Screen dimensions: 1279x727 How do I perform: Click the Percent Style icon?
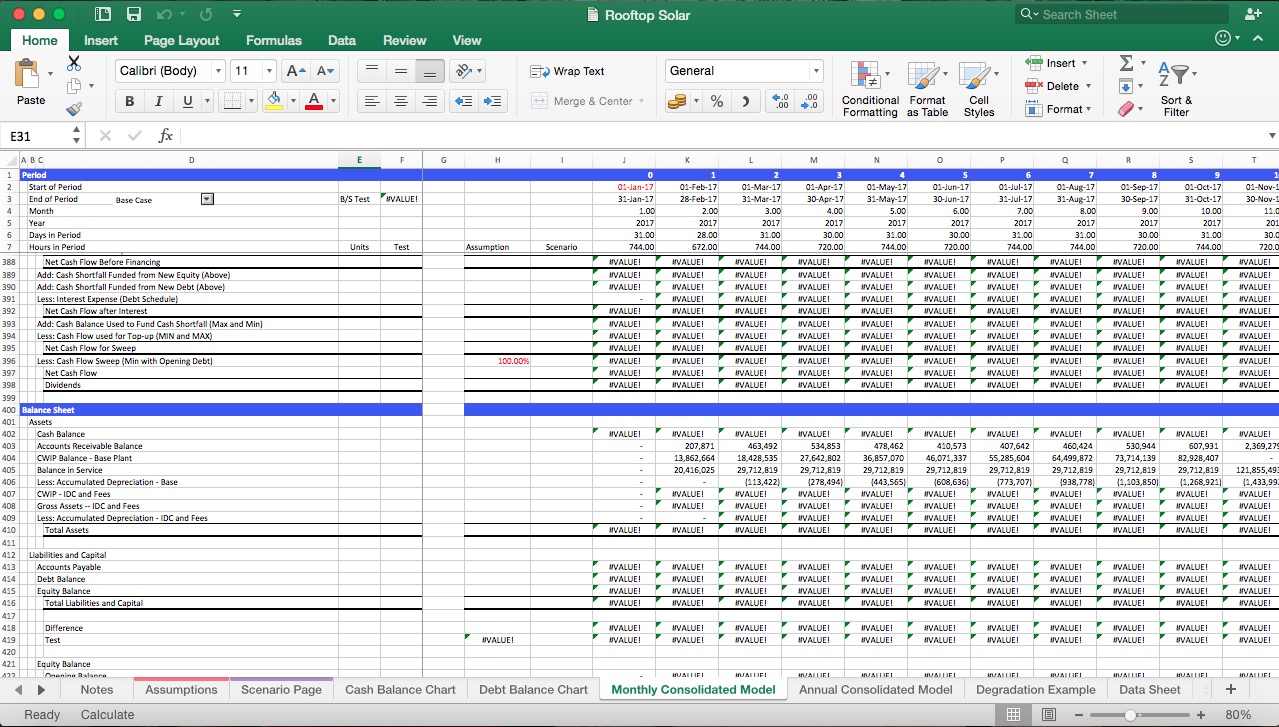715,101
